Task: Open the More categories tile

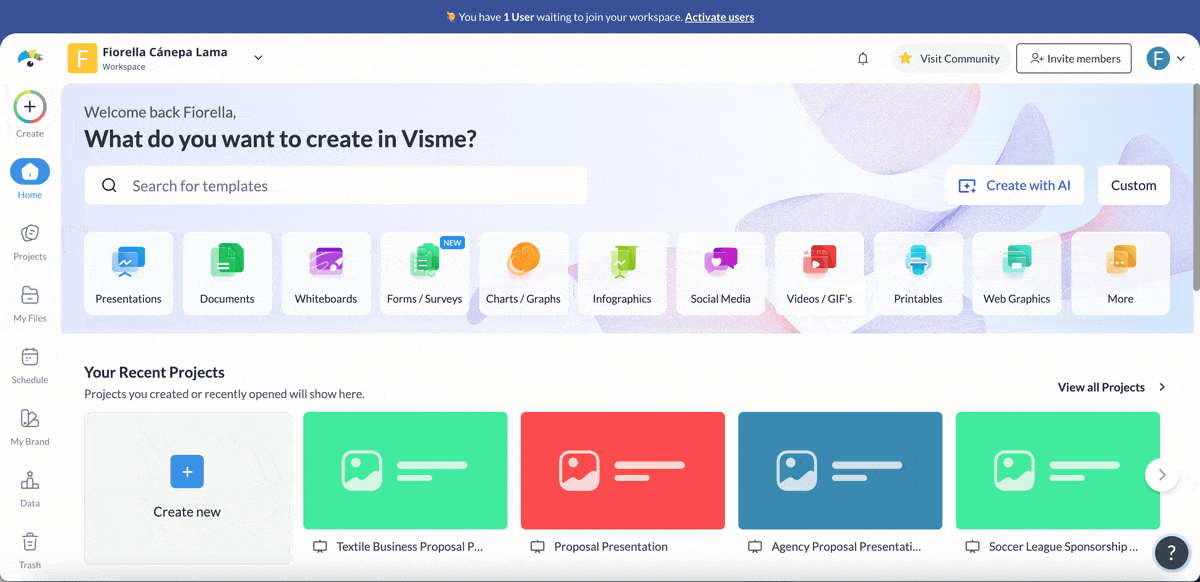Action: click(x=1120, y=273)
